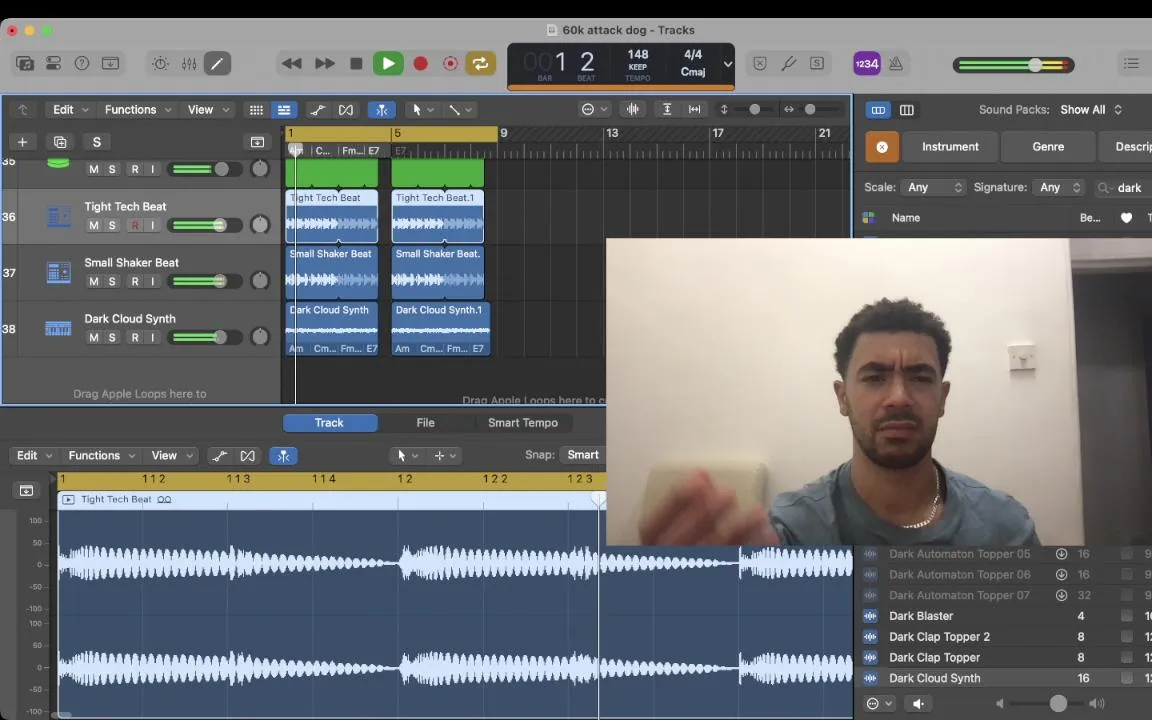Toggle the editor Catch playhead button

tap(283, 456)
